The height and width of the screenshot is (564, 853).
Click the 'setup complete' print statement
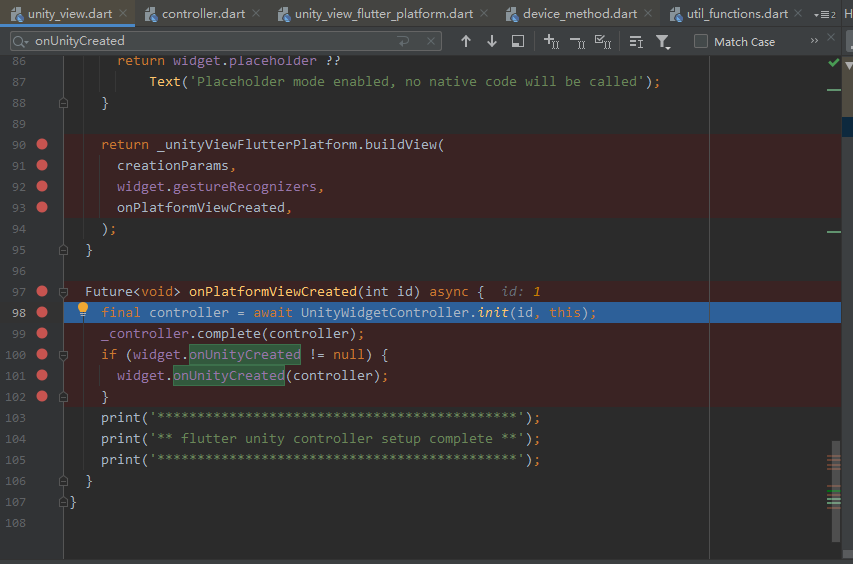[320, 439]
